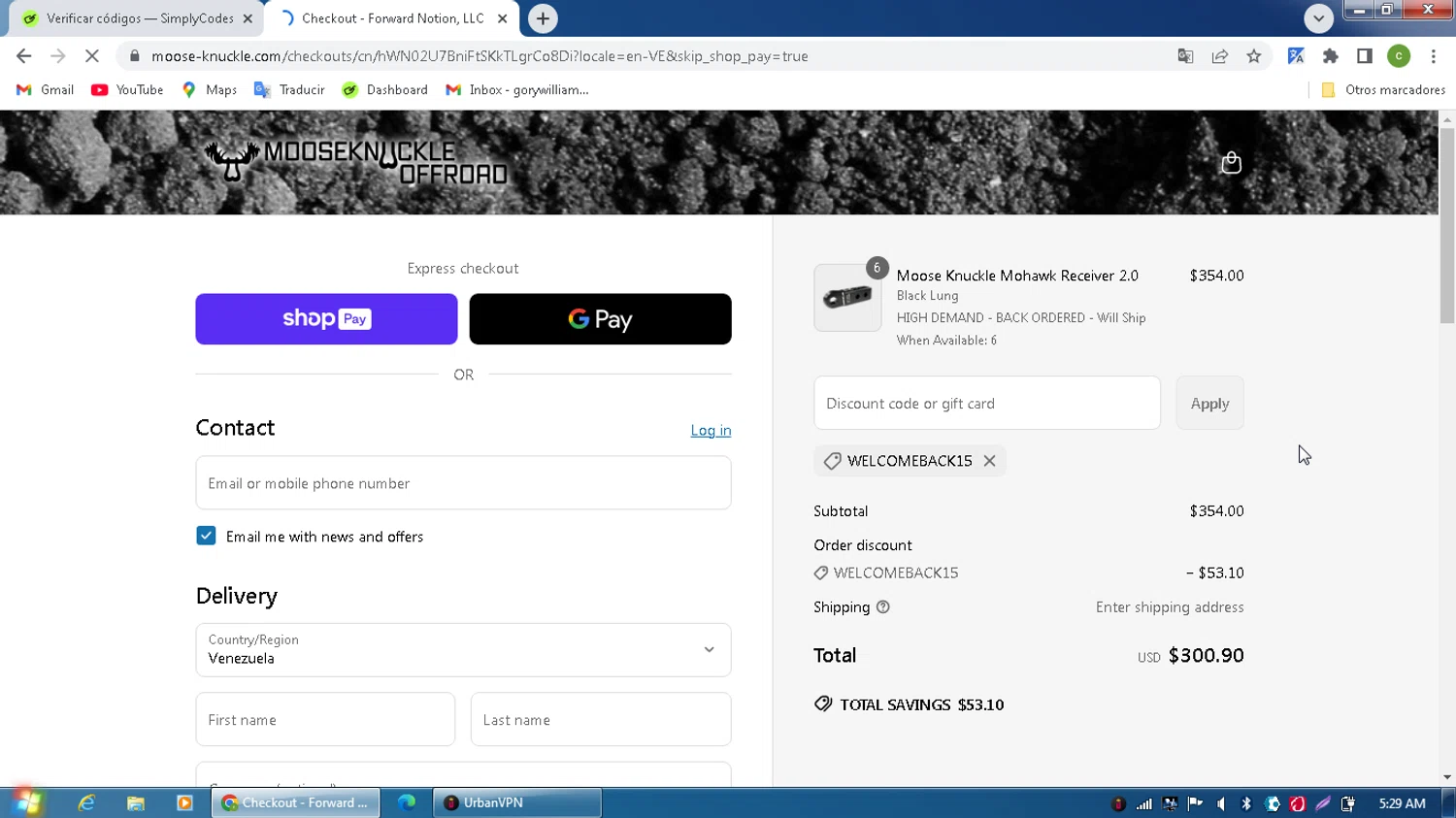Pay with Google Pay express checkout
Image resolution: width=1456 pixels, height=818 pixels.
coord(600,319)
